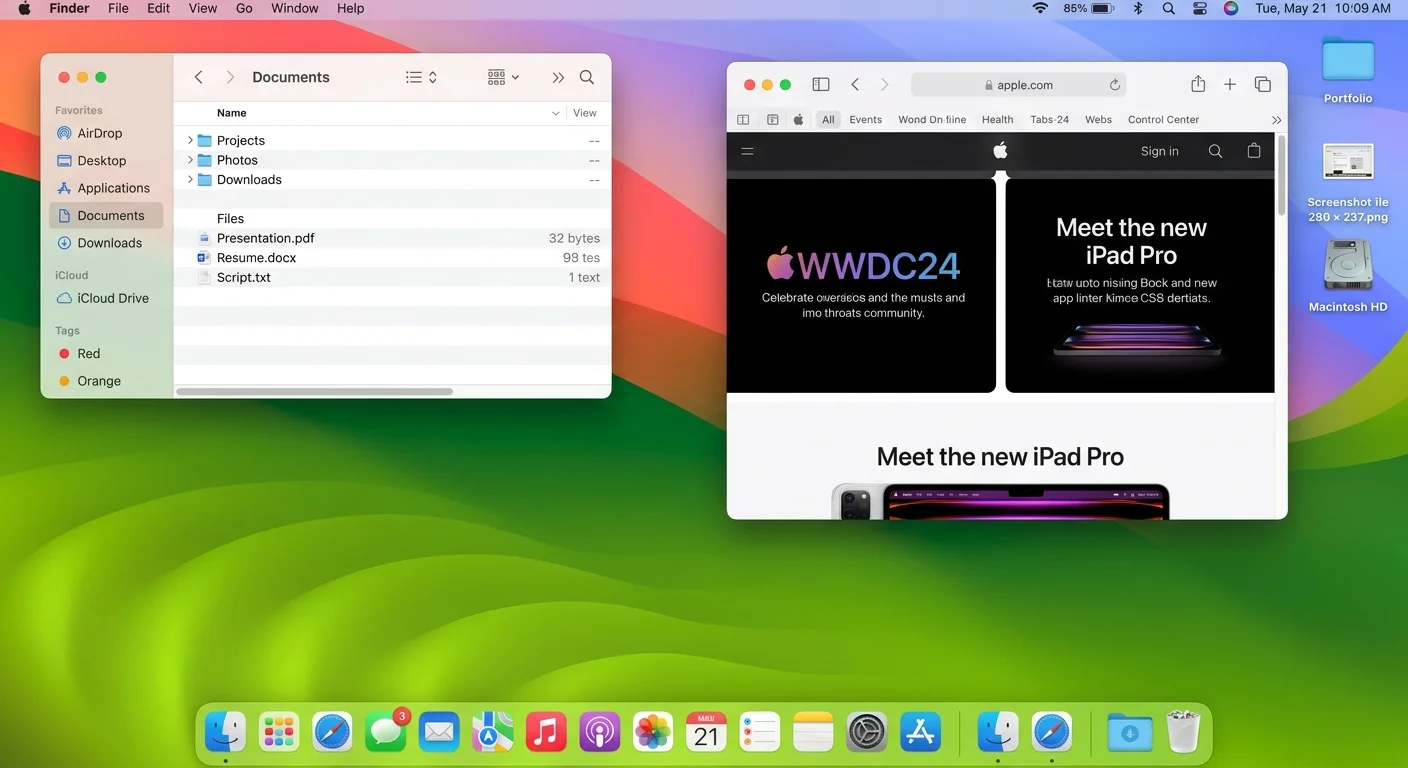Click the Finder horizontal scrollbar
The height and width of the screenshot is (768, 1408).
pos(314,392)
